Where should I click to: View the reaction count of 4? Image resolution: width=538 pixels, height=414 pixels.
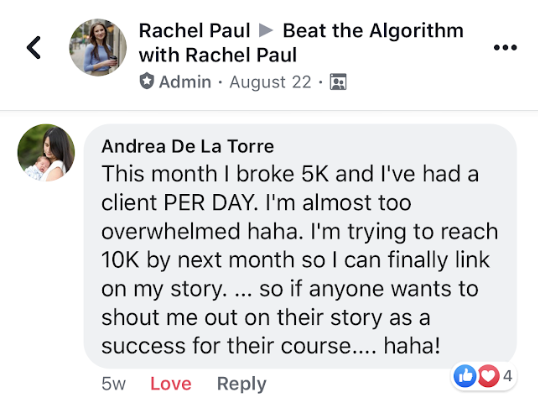click(508, 376)
